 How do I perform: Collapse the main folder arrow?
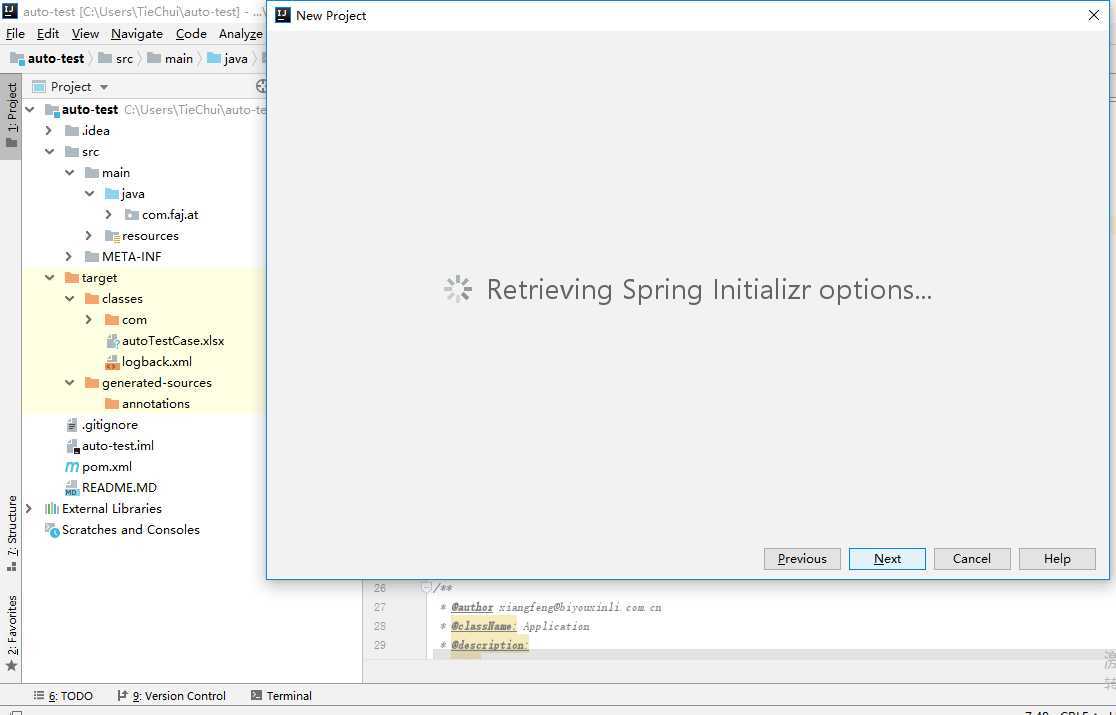pos(69,172)
